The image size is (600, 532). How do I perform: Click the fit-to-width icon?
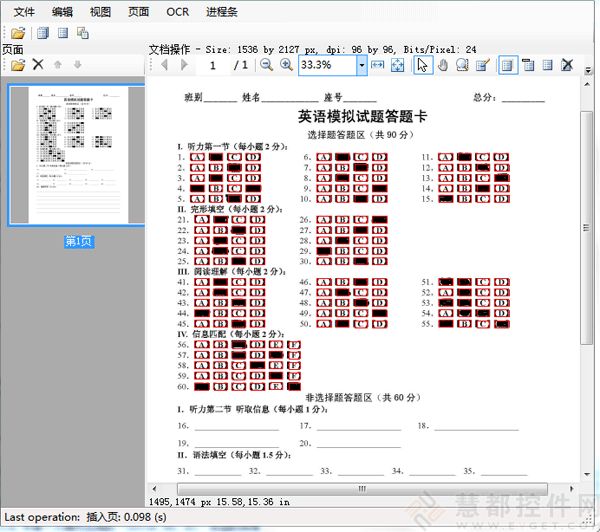(378, 65)
